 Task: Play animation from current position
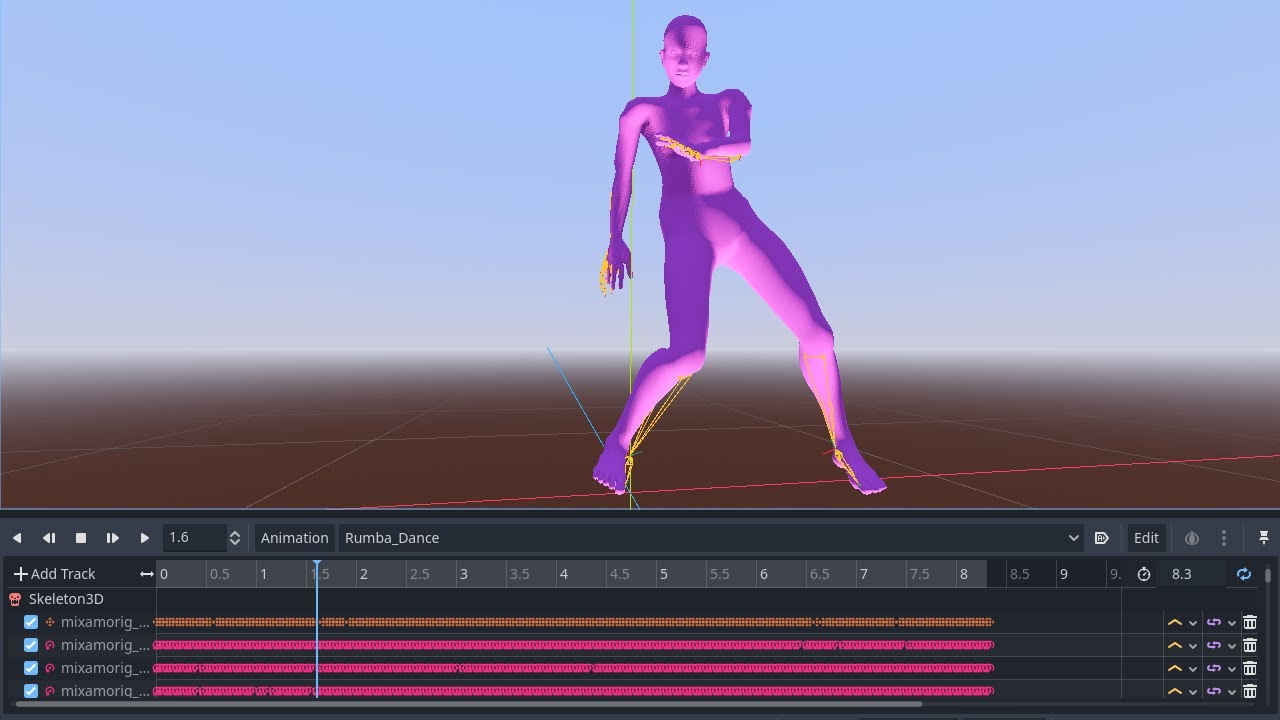[145, 538]
